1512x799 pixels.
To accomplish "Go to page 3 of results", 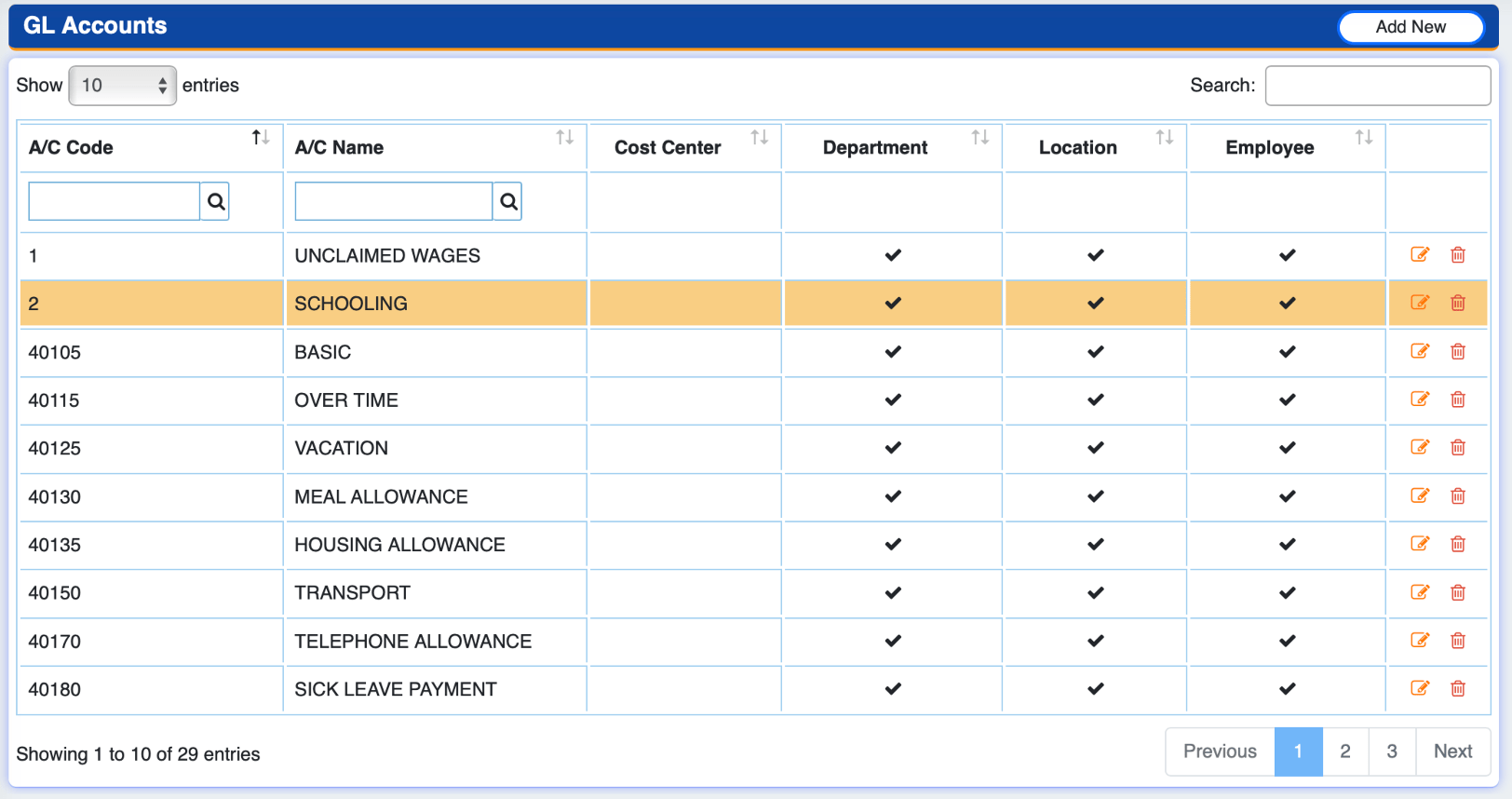I will point(1392,752).
